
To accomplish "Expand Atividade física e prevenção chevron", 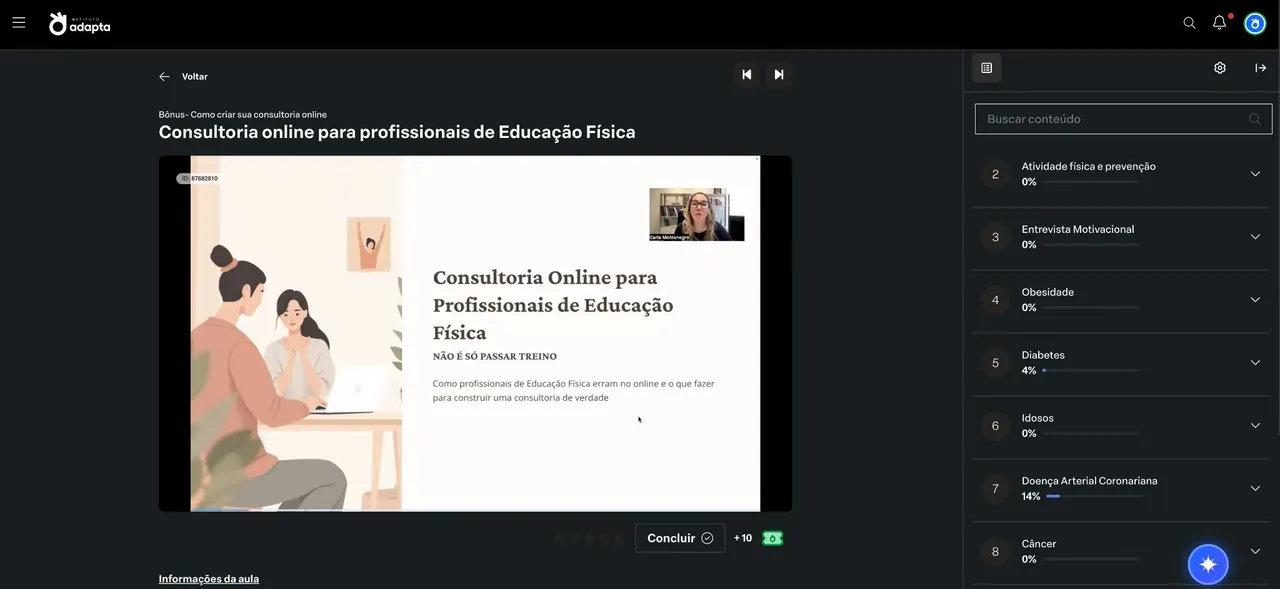I will tap(1255, 174).
